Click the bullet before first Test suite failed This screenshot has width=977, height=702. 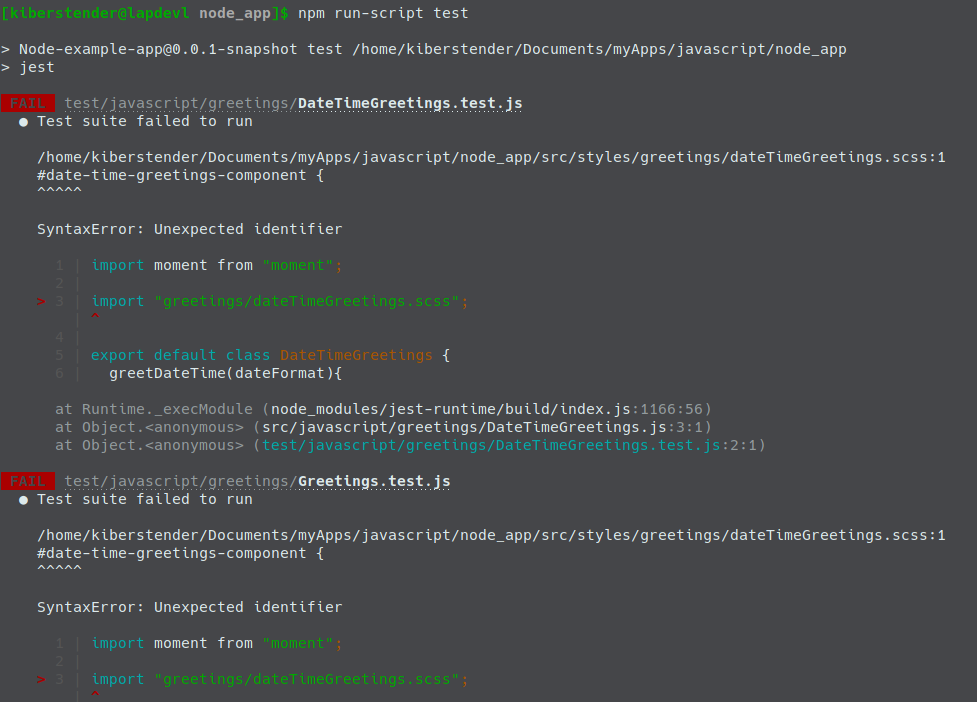point(23,121)
